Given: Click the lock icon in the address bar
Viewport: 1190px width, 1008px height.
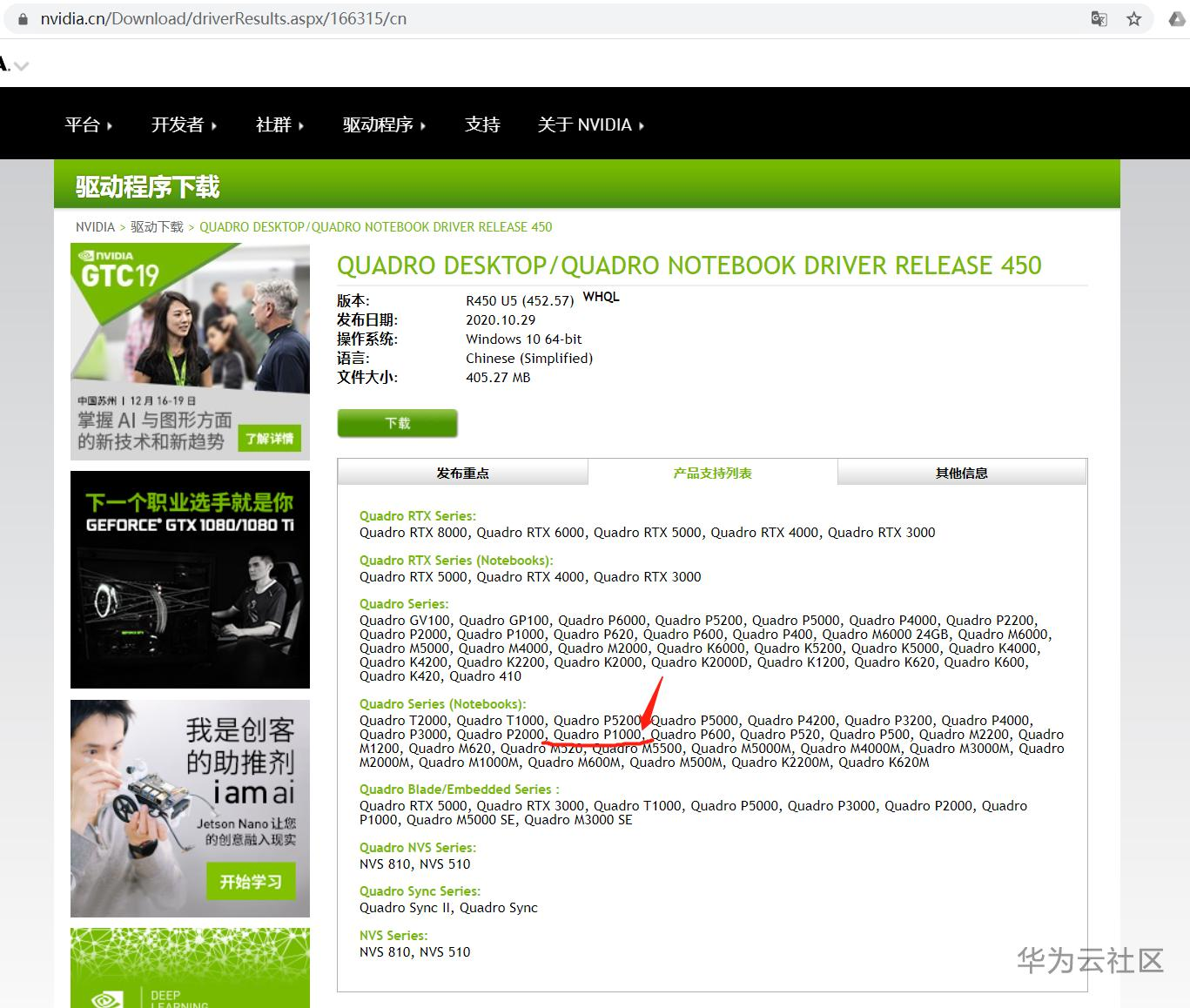Looking at the screenshot, I should tap(23, 19).
